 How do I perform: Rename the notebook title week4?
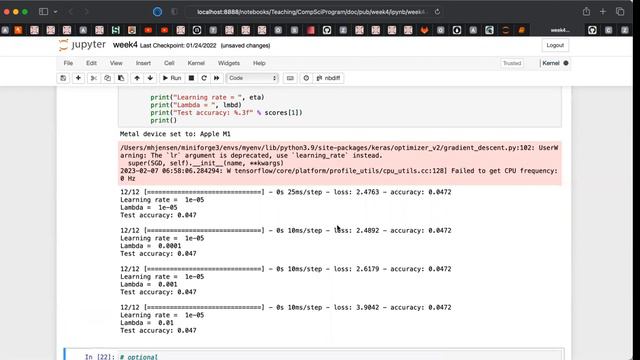[125, 45]
